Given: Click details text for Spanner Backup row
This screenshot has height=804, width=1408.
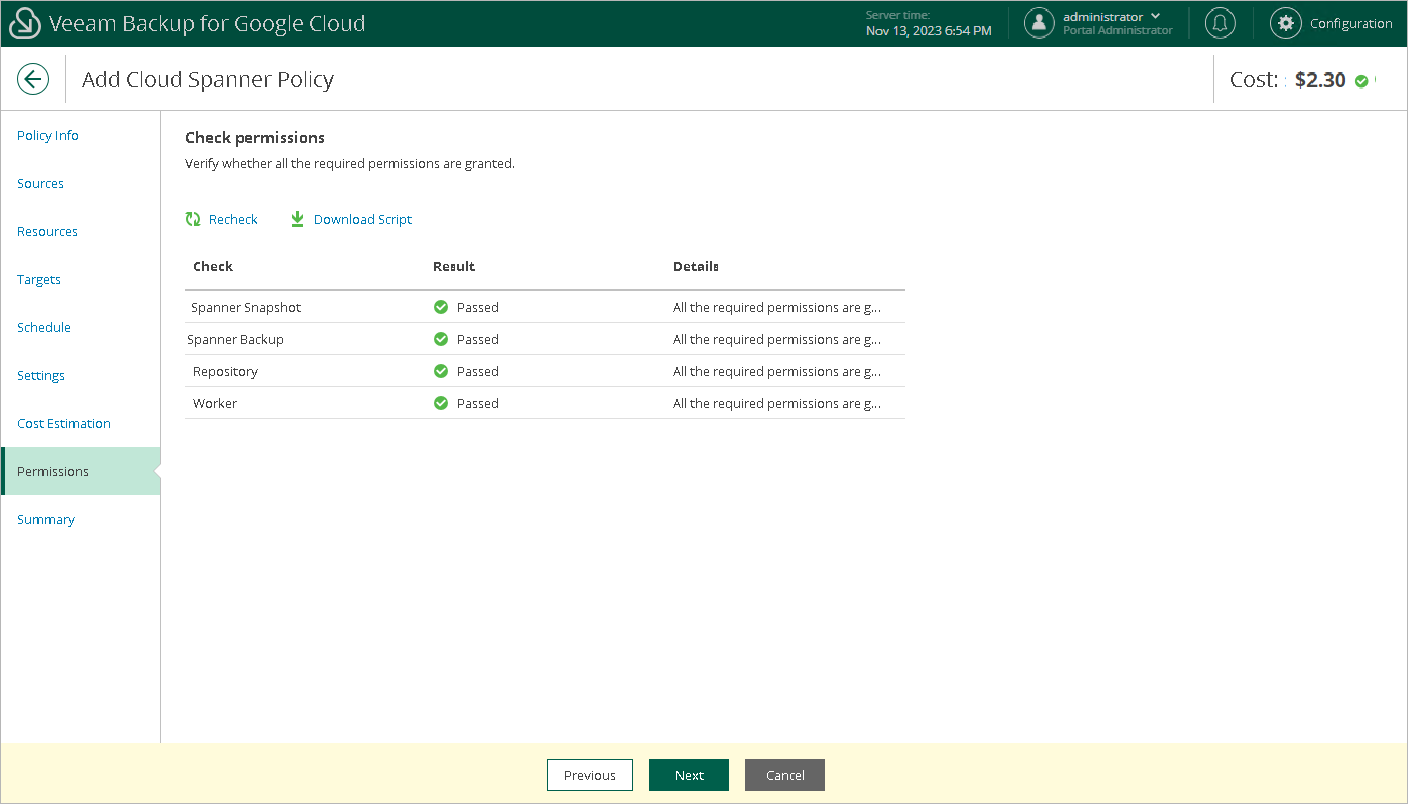Looking at the screenshot, I should click(x=777, y=339).
